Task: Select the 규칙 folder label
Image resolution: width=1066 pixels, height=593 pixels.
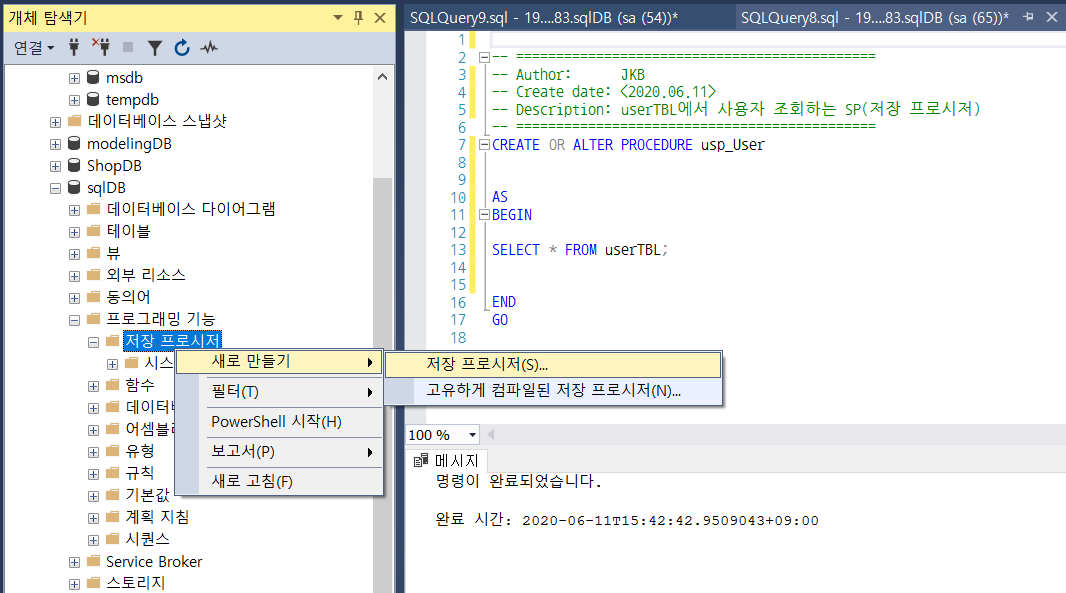Action: (x=139, y=472)
